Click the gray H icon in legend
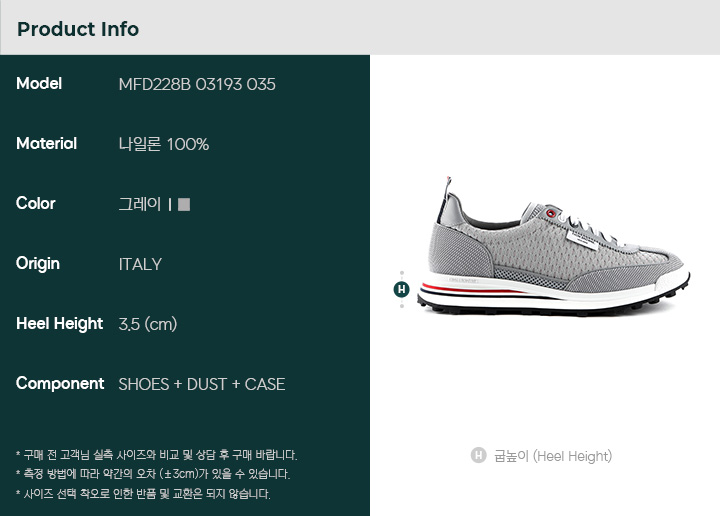This screenshot has width=720, height=516. click(x=478, y=455)
